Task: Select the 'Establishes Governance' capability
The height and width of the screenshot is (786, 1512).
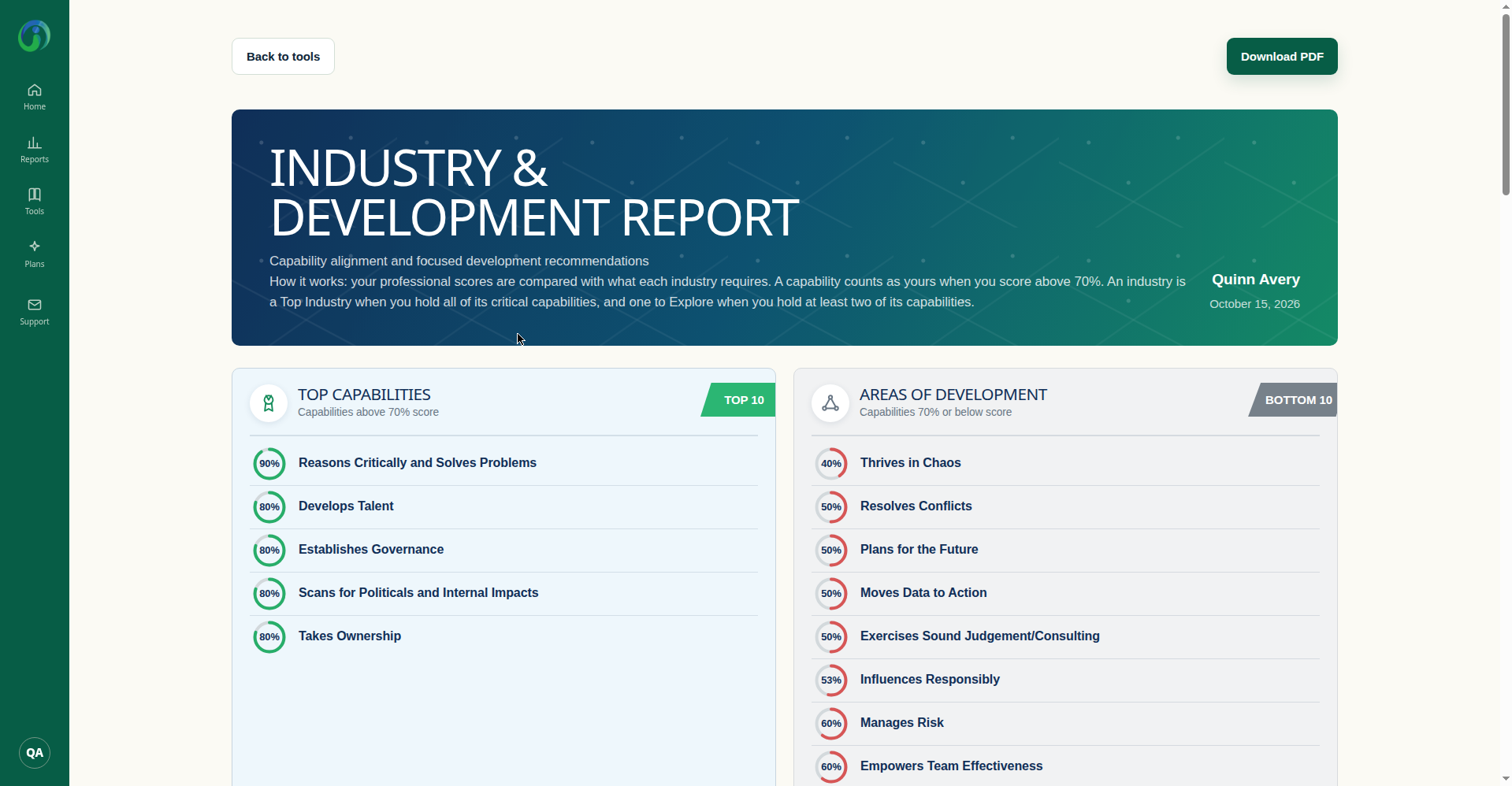Action: coord(504,551)
